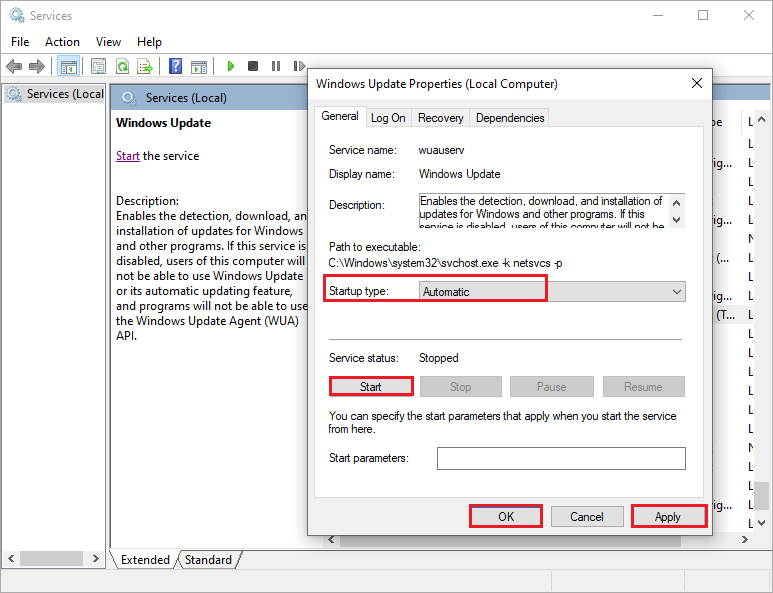Screen dimensions: 773x593
Task: Click green Start Service play icon
Action: (x=230, y=66)
